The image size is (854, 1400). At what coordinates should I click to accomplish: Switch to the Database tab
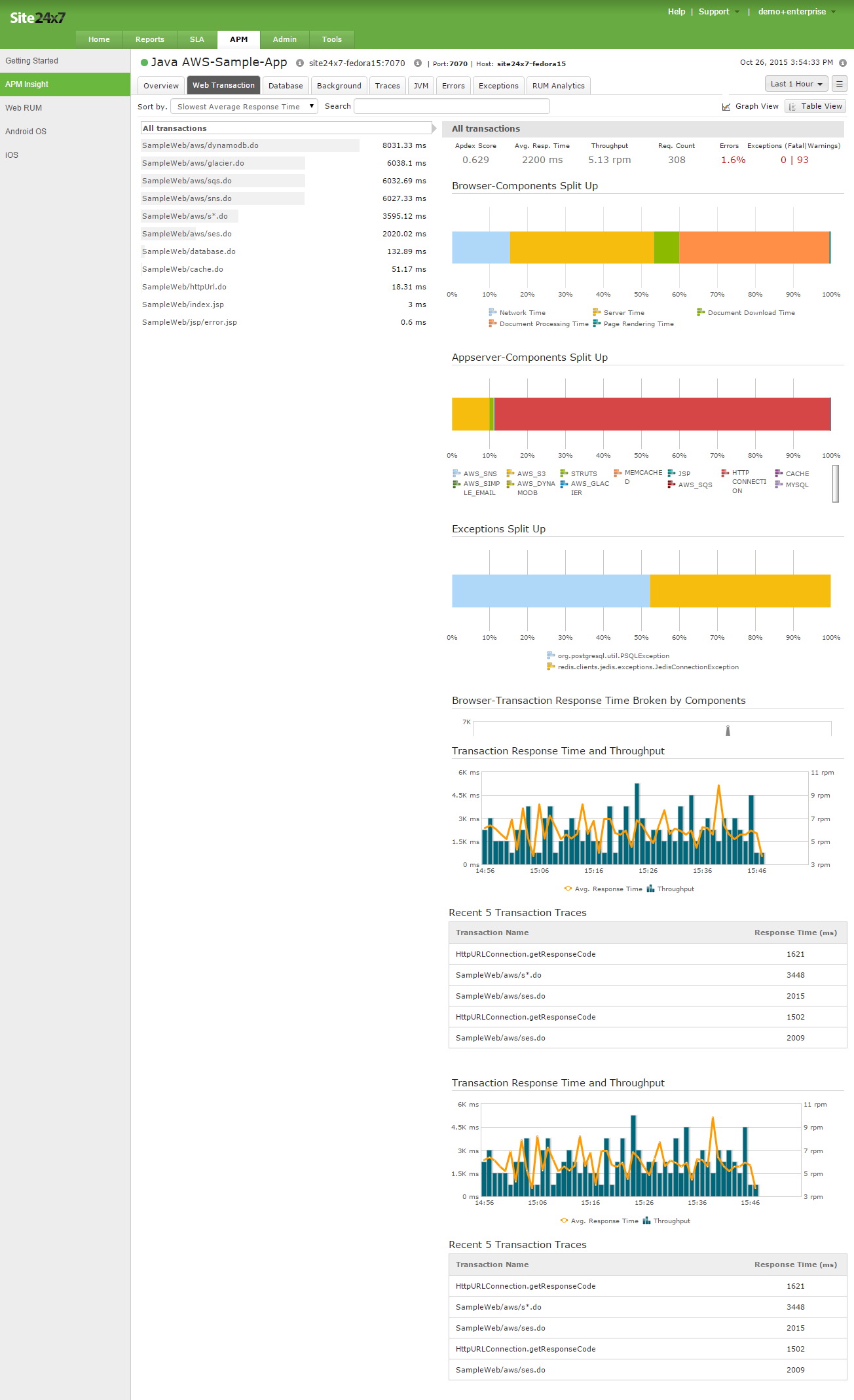[x=286, y=86]
